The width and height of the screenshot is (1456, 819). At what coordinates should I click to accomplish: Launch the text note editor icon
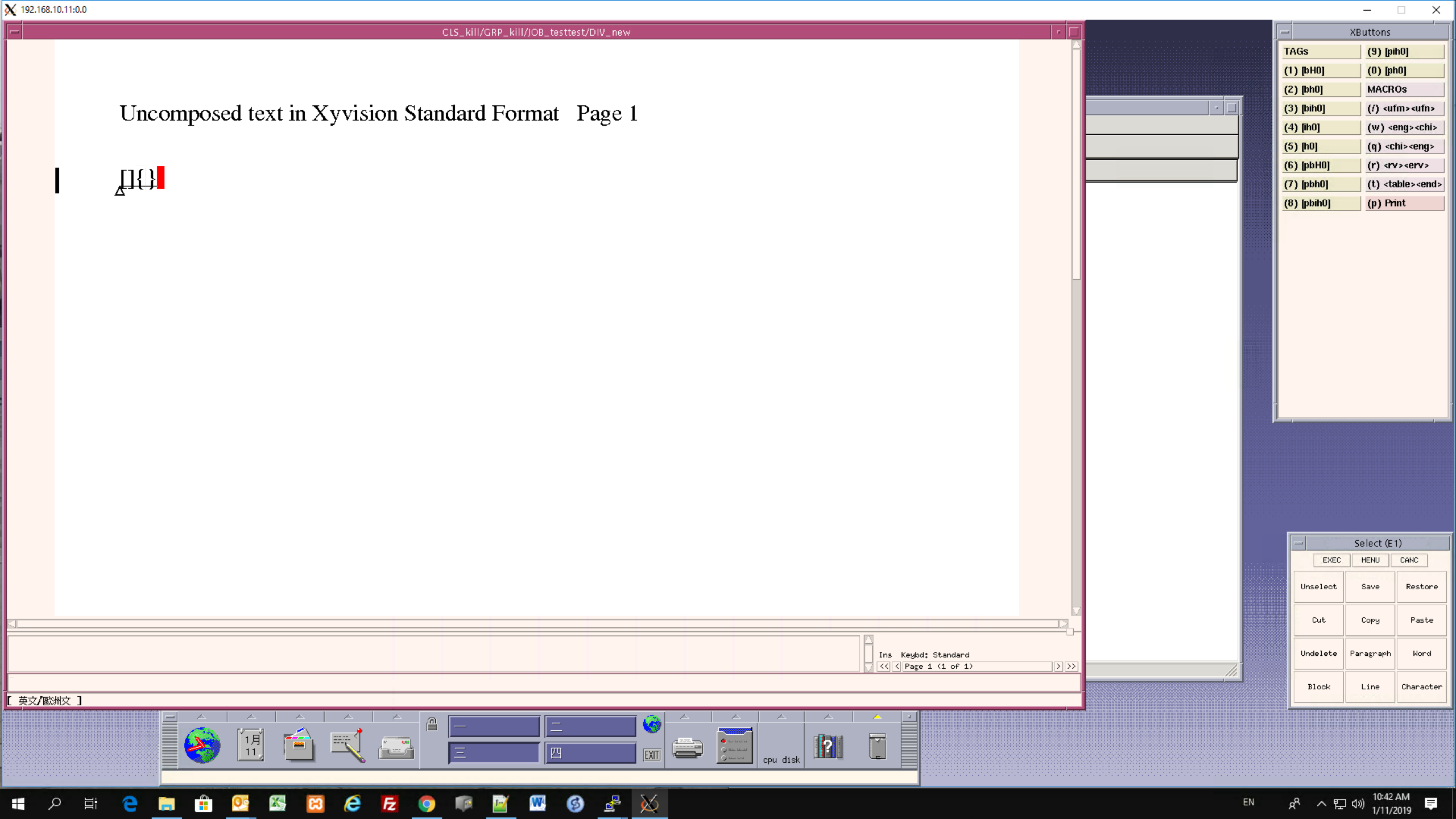point(348,745)
